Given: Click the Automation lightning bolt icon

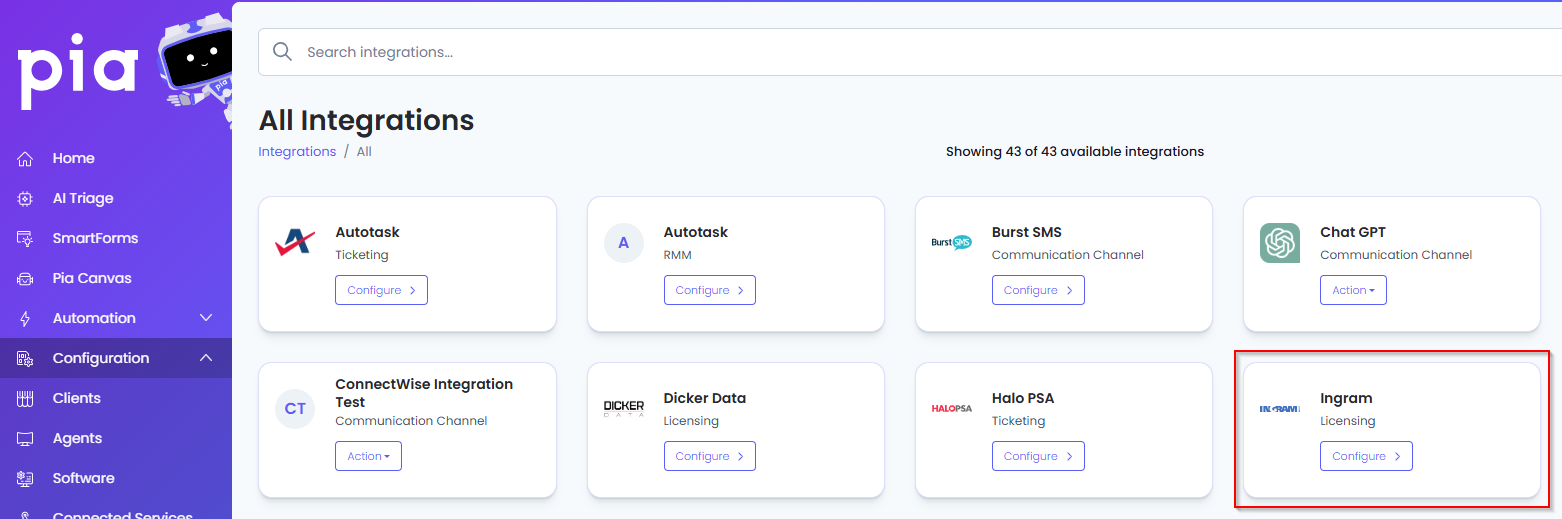Looking at the screenshot, I should (x=26, y=318).
